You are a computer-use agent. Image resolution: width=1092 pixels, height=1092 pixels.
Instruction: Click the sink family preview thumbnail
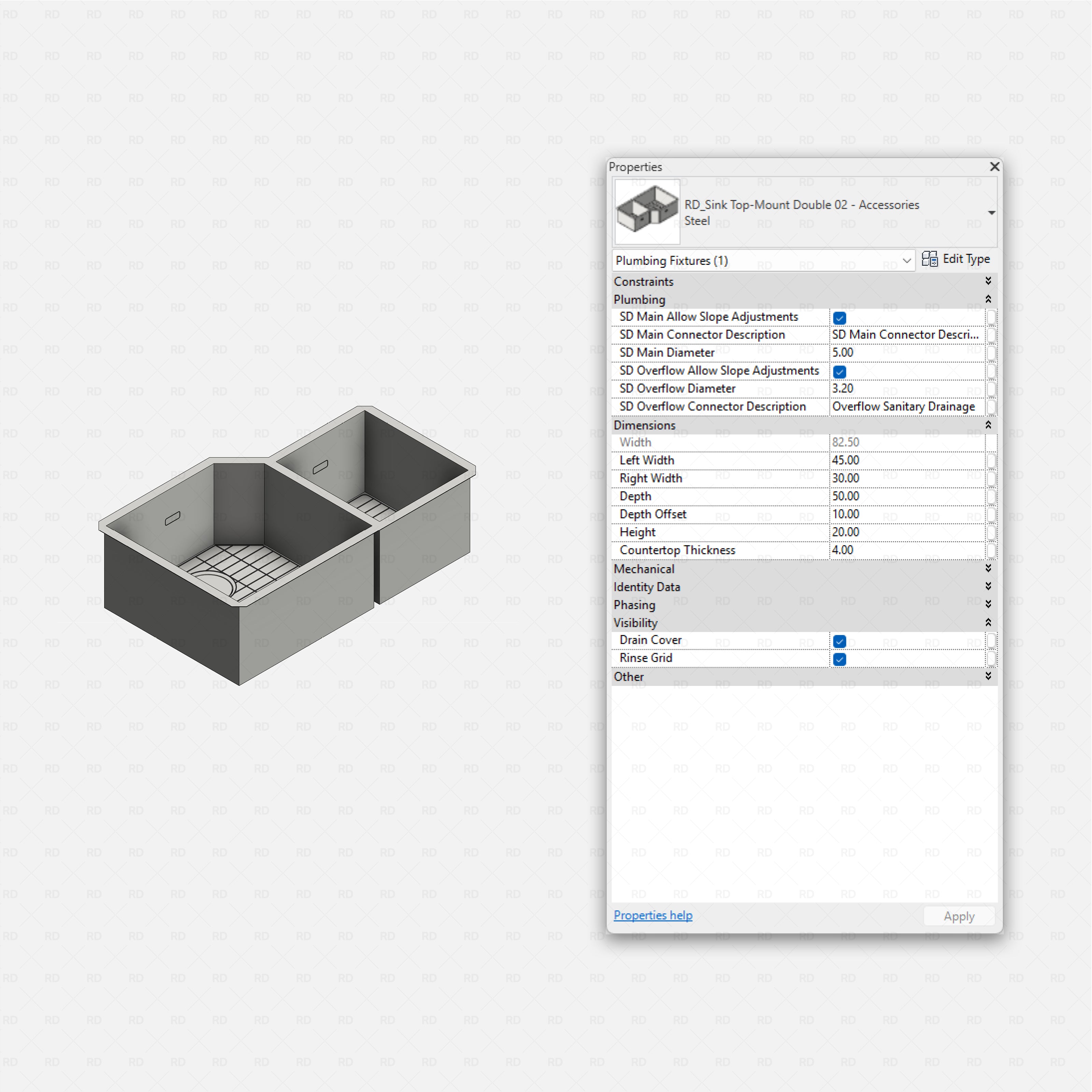(647, 211)
